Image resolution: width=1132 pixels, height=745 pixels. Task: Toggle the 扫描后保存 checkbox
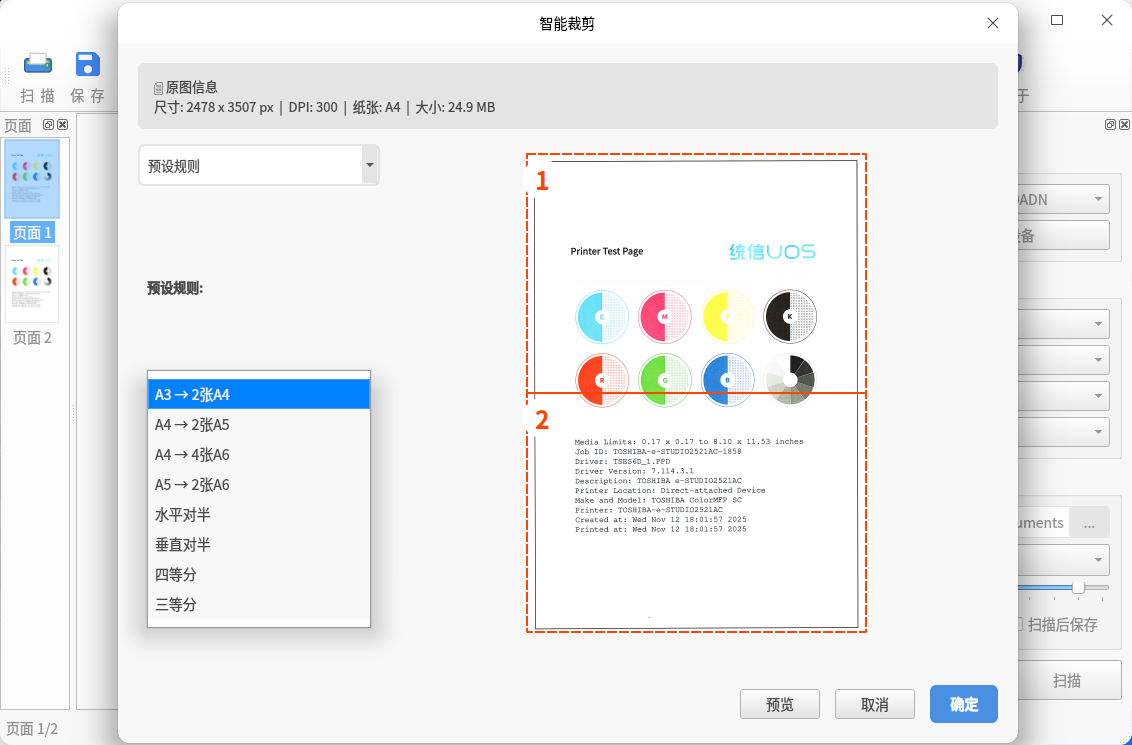coord(1019,624)
